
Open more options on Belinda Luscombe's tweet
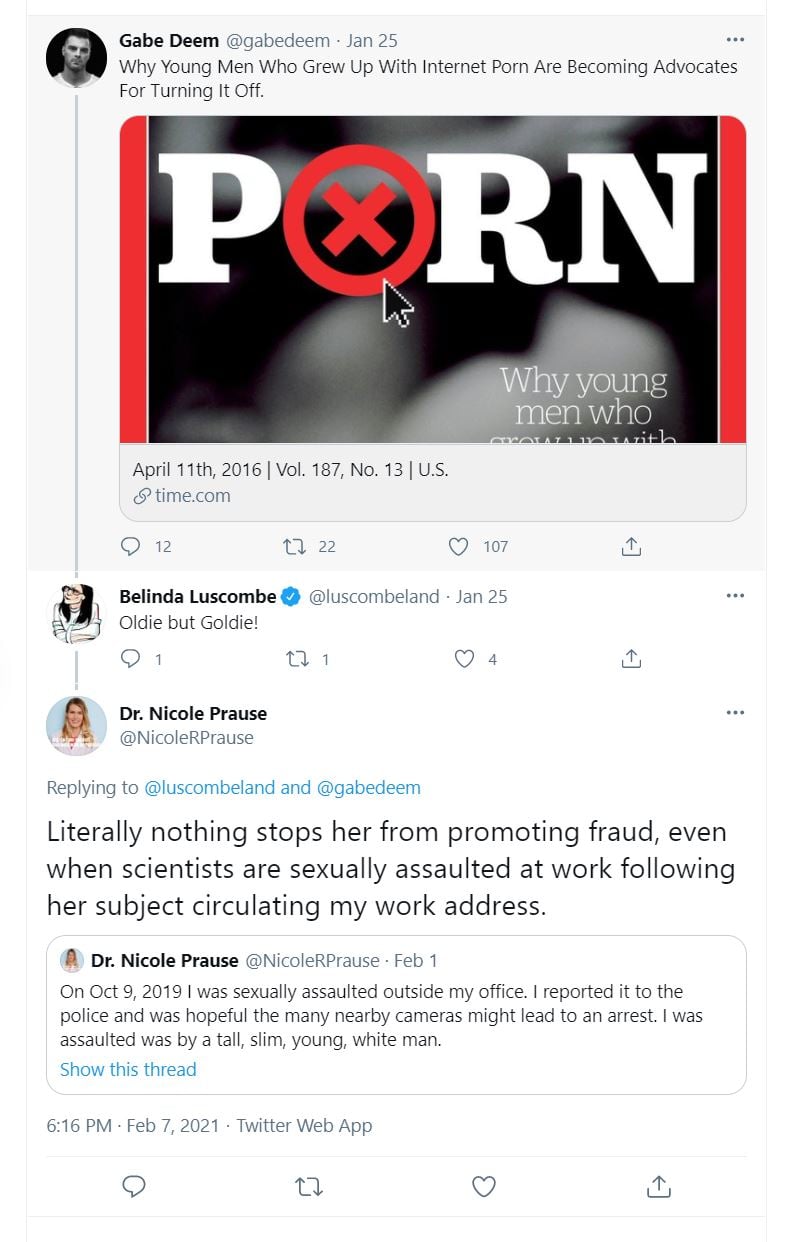[x=735, y=596]
